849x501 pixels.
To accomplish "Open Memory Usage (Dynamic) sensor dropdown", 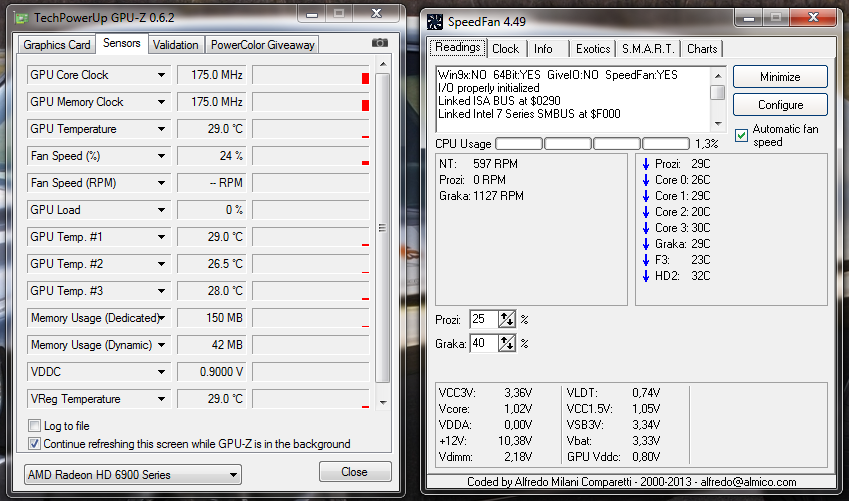I will pos(161,345).
